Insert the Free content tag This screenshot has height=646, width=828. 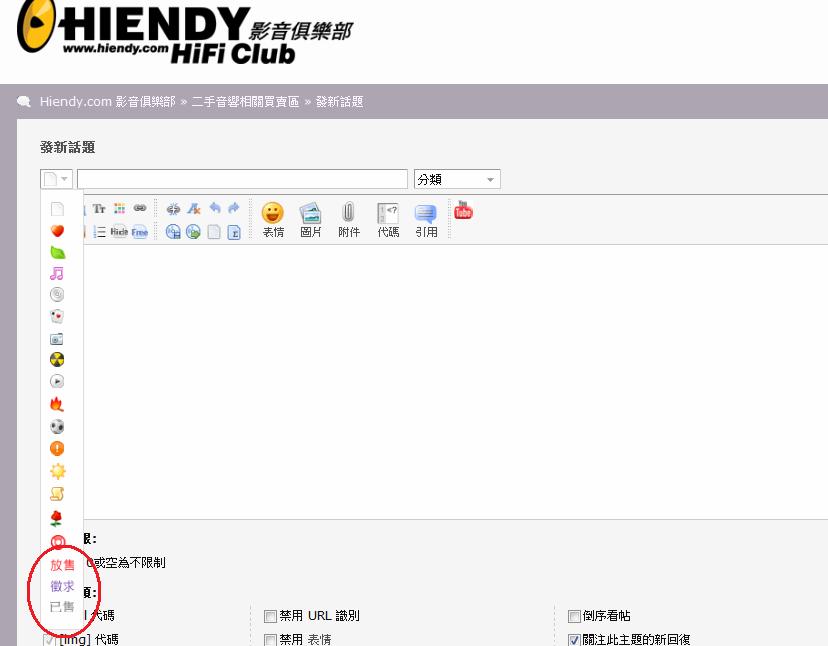pyautogui.click(x=140, y=232)
